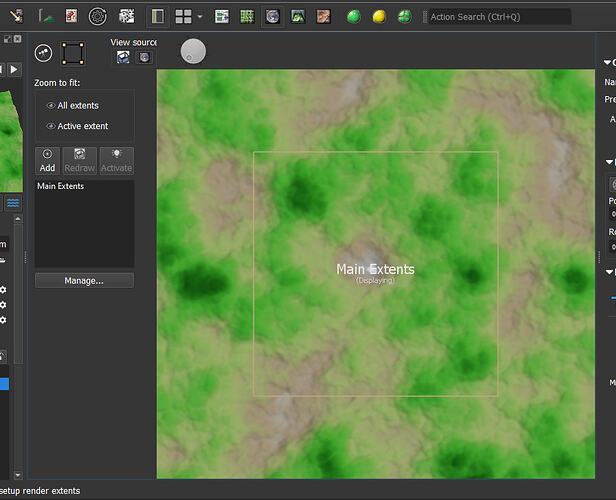
Task: Zoom to fit All extents
Action: (77, 105)
